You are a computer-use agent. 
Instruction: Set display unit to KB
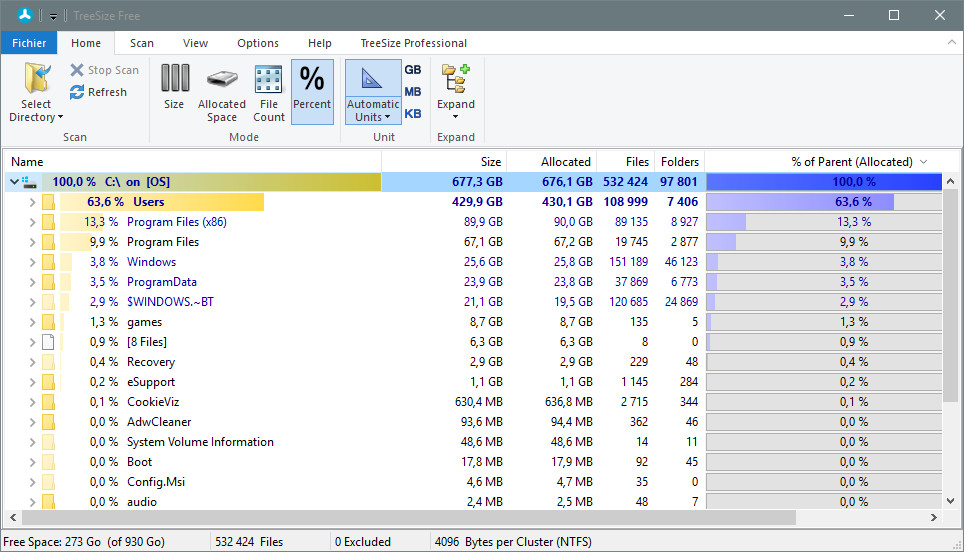[x=413, y=114]
